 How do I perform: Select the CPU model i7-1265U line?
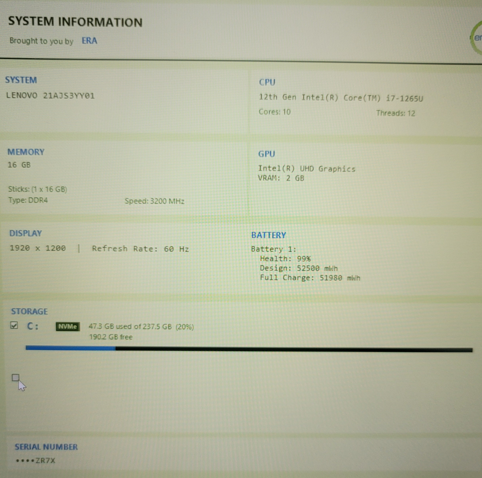point(341,98)
